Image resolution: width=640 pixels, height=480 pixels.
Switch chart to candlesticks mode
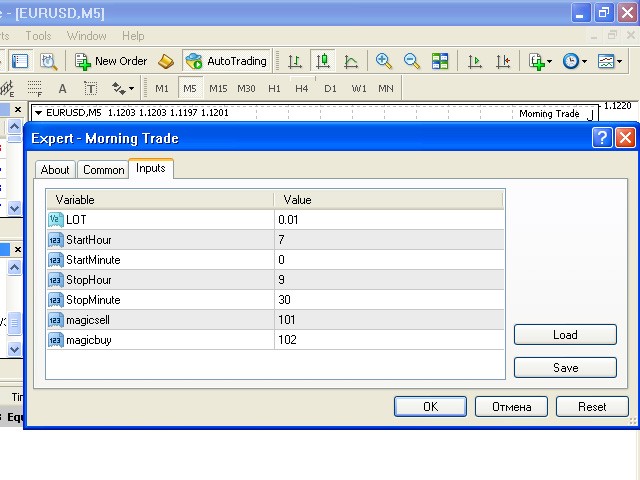[x=323, y=61]
